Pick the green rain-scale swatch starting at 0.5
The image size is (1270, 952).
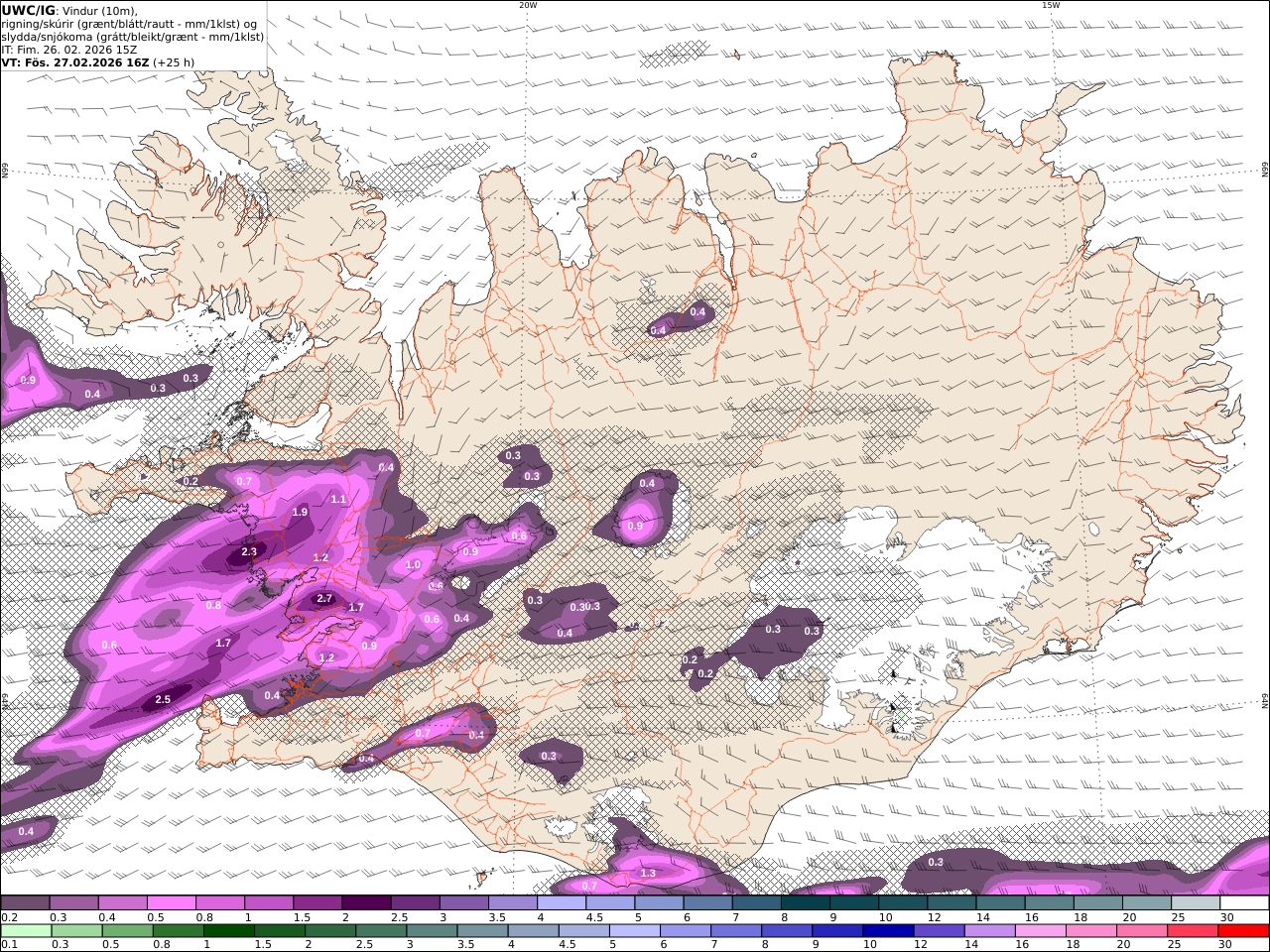tap(127, 931)
